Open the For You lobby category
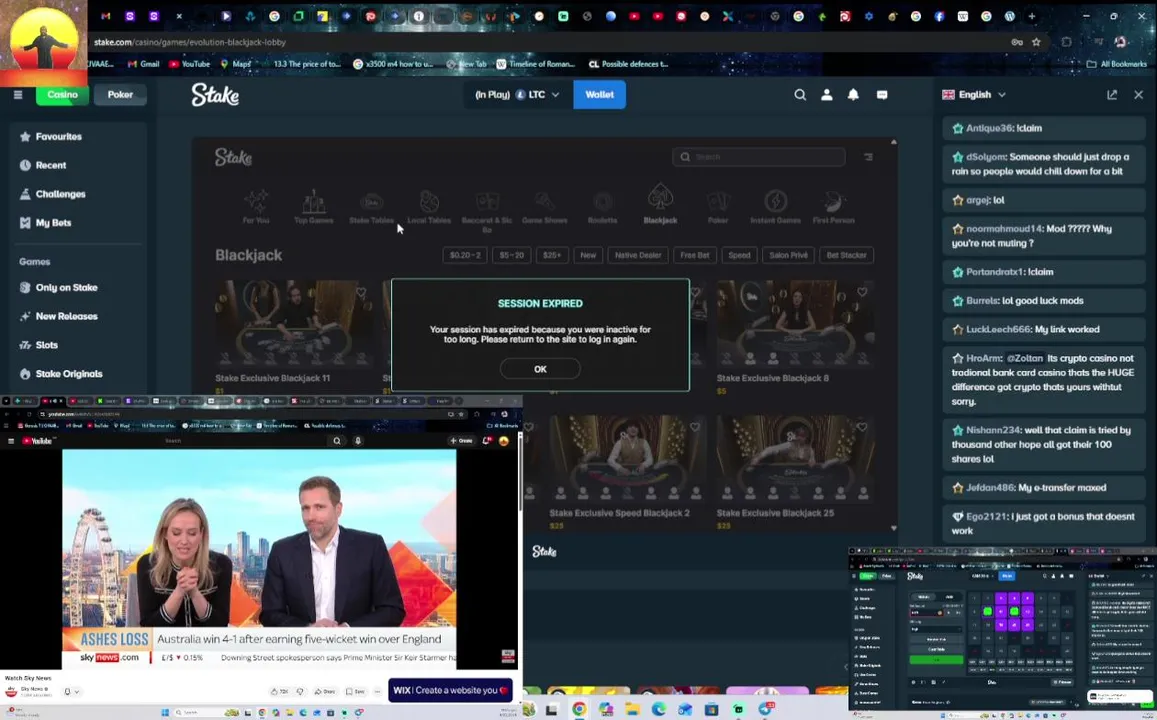This screenshot has width=1157, height=720. [x=256, y=206]
